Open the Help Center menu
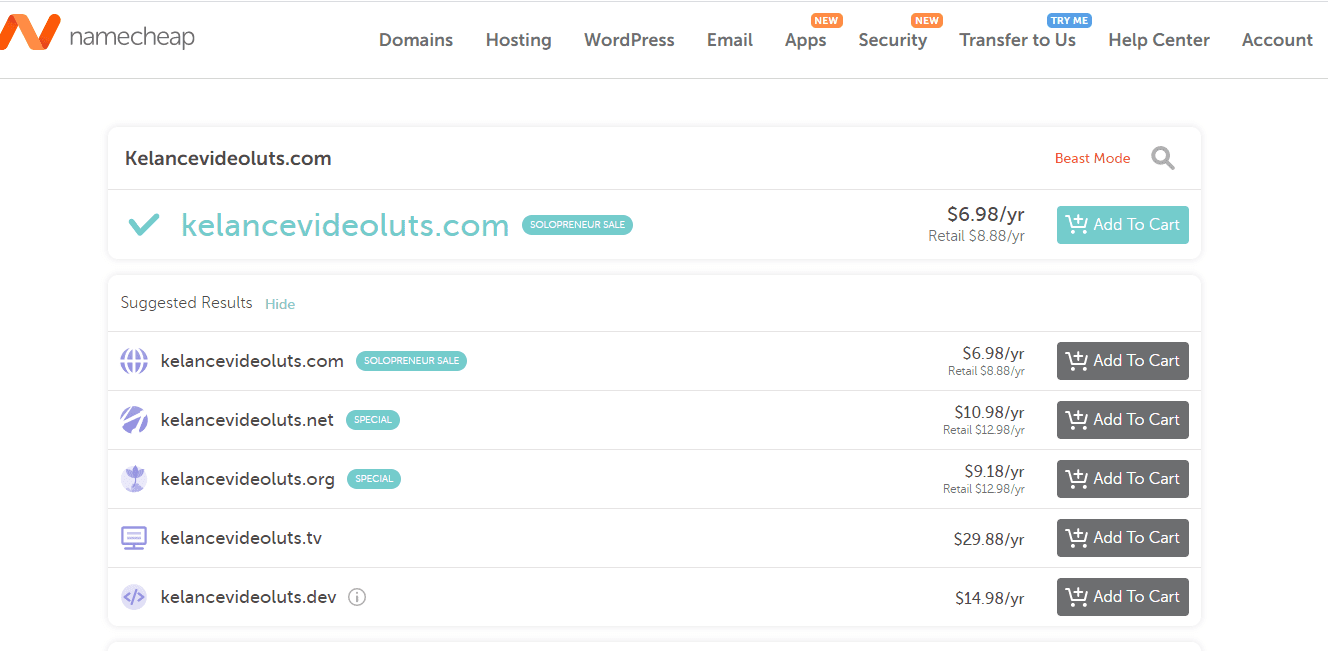Image resolution: width=1328 pixels, height=651 pixels. point(1159,40)
